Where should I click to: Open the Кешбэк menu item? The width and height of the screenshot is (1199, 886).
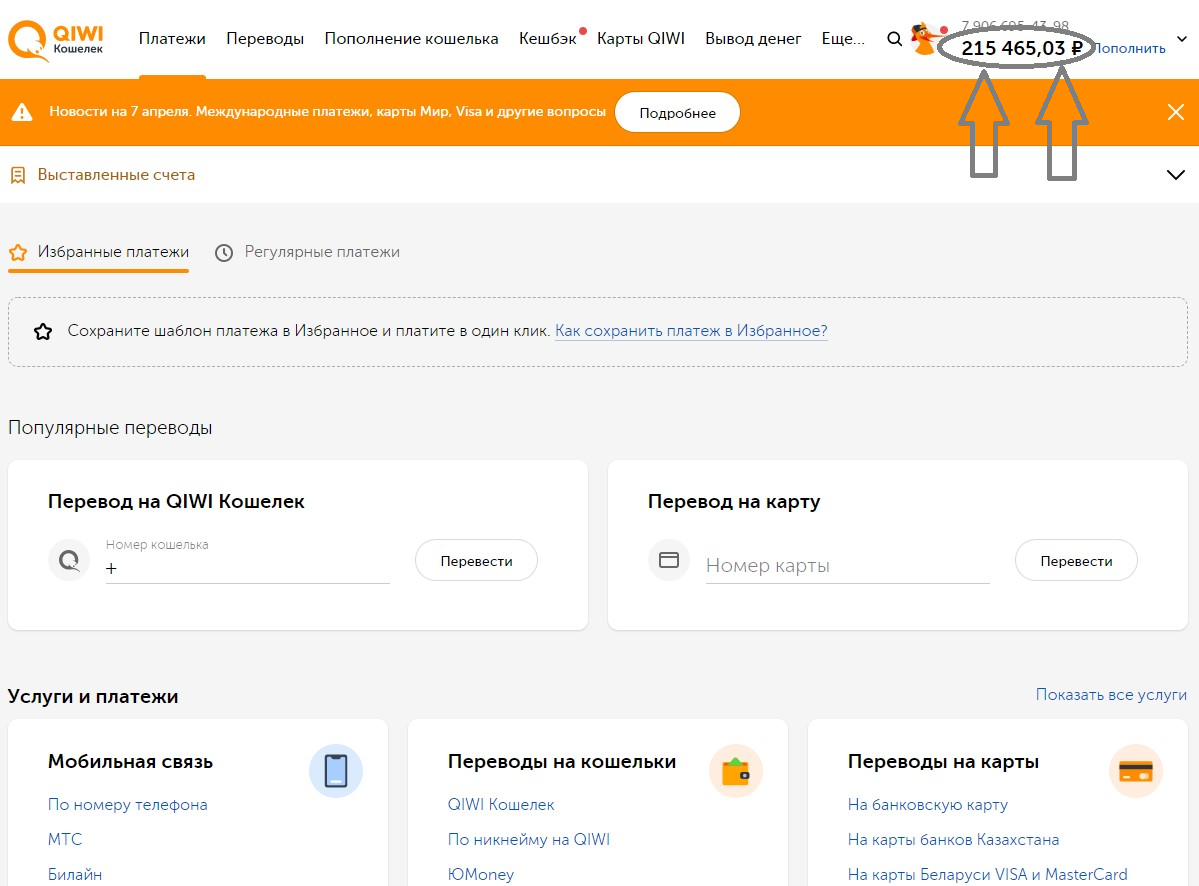(x=548, y=38)
